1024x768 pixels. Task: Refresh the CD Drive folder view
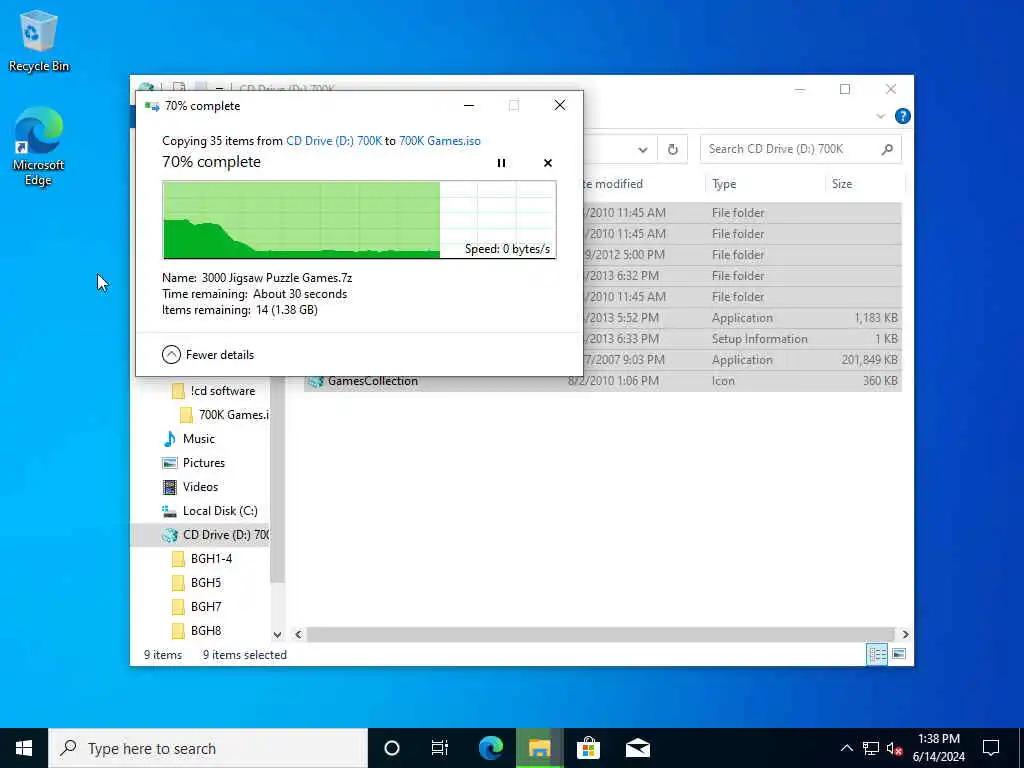pos(673,150)
